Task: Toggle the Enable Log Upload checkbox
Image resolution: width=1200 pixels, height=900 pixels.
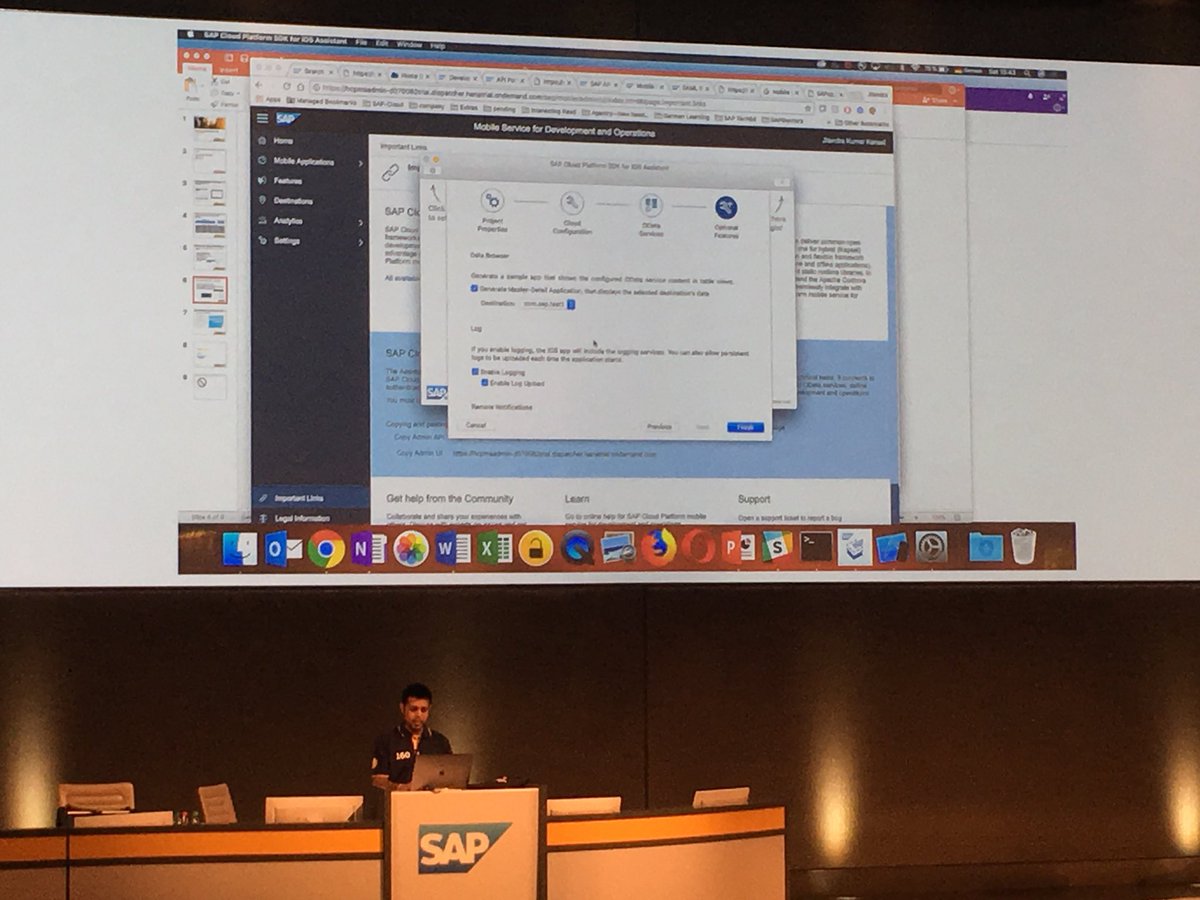Action: [x=485, y=382]
